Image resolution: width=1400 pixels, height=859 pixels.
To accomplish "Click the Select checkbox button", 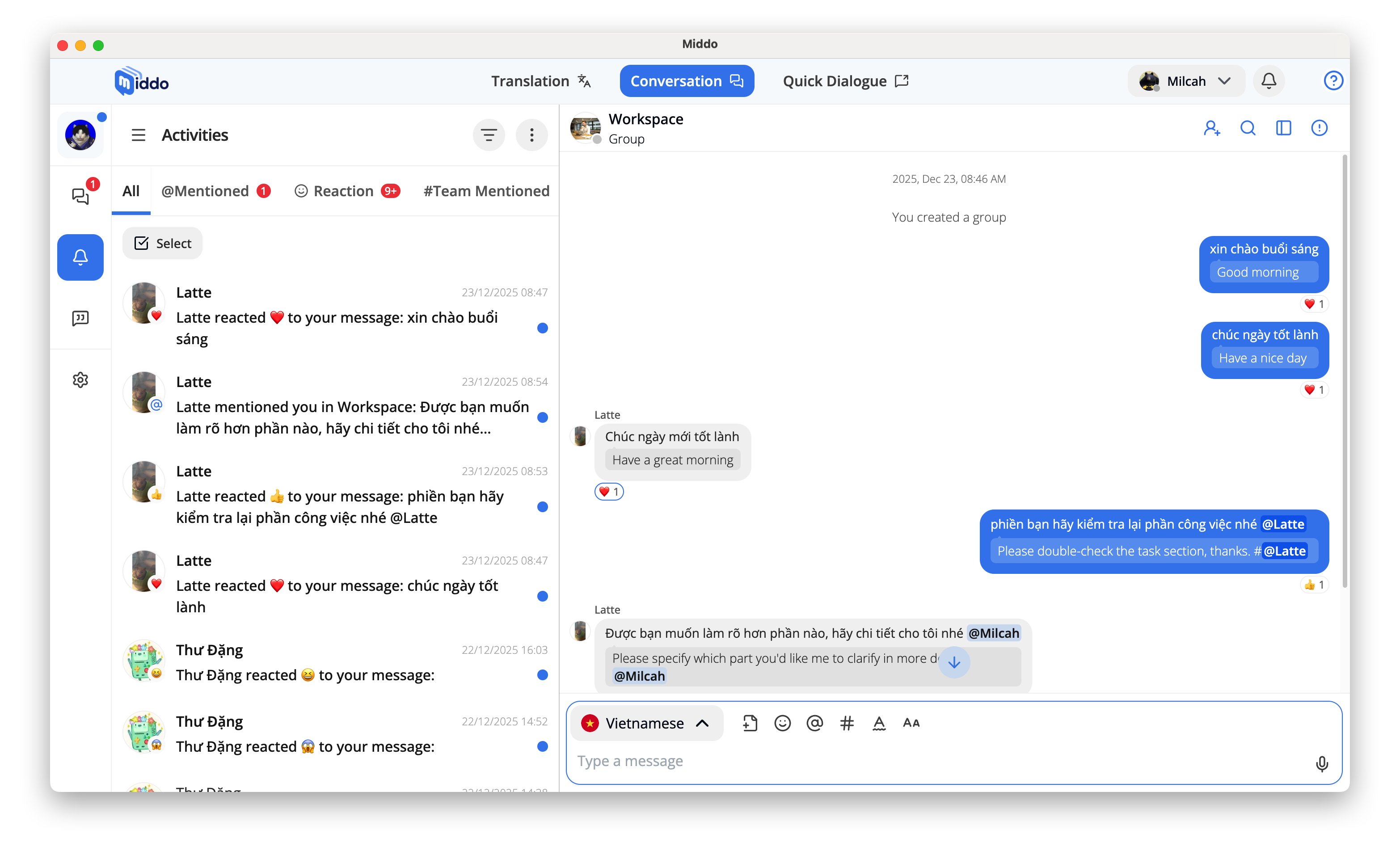I will tap(163, 243).
